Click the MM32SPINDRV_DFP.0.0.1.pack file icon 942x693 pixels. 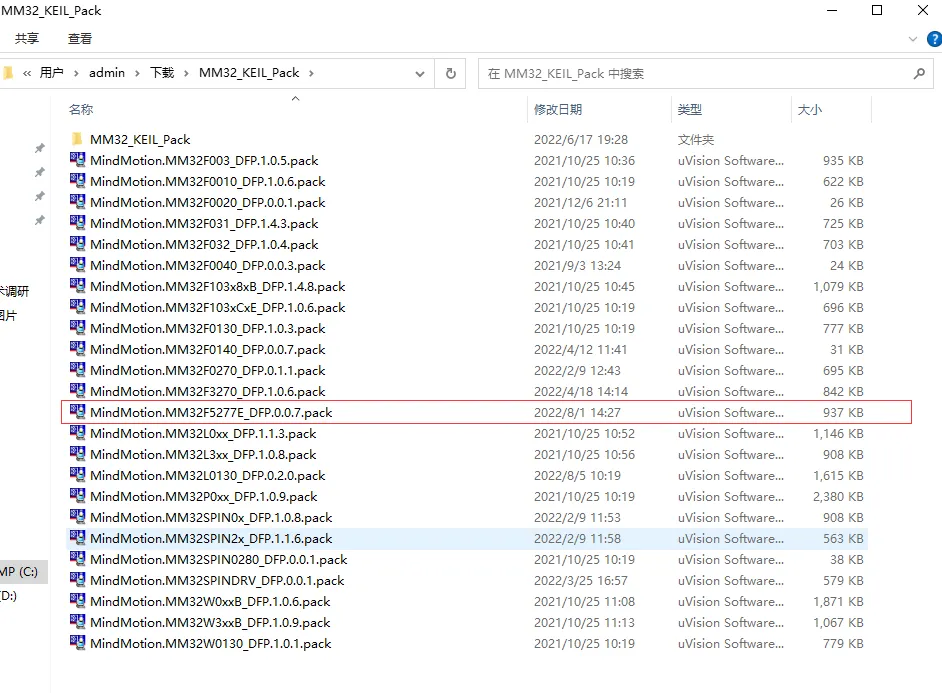coord(77,581)
